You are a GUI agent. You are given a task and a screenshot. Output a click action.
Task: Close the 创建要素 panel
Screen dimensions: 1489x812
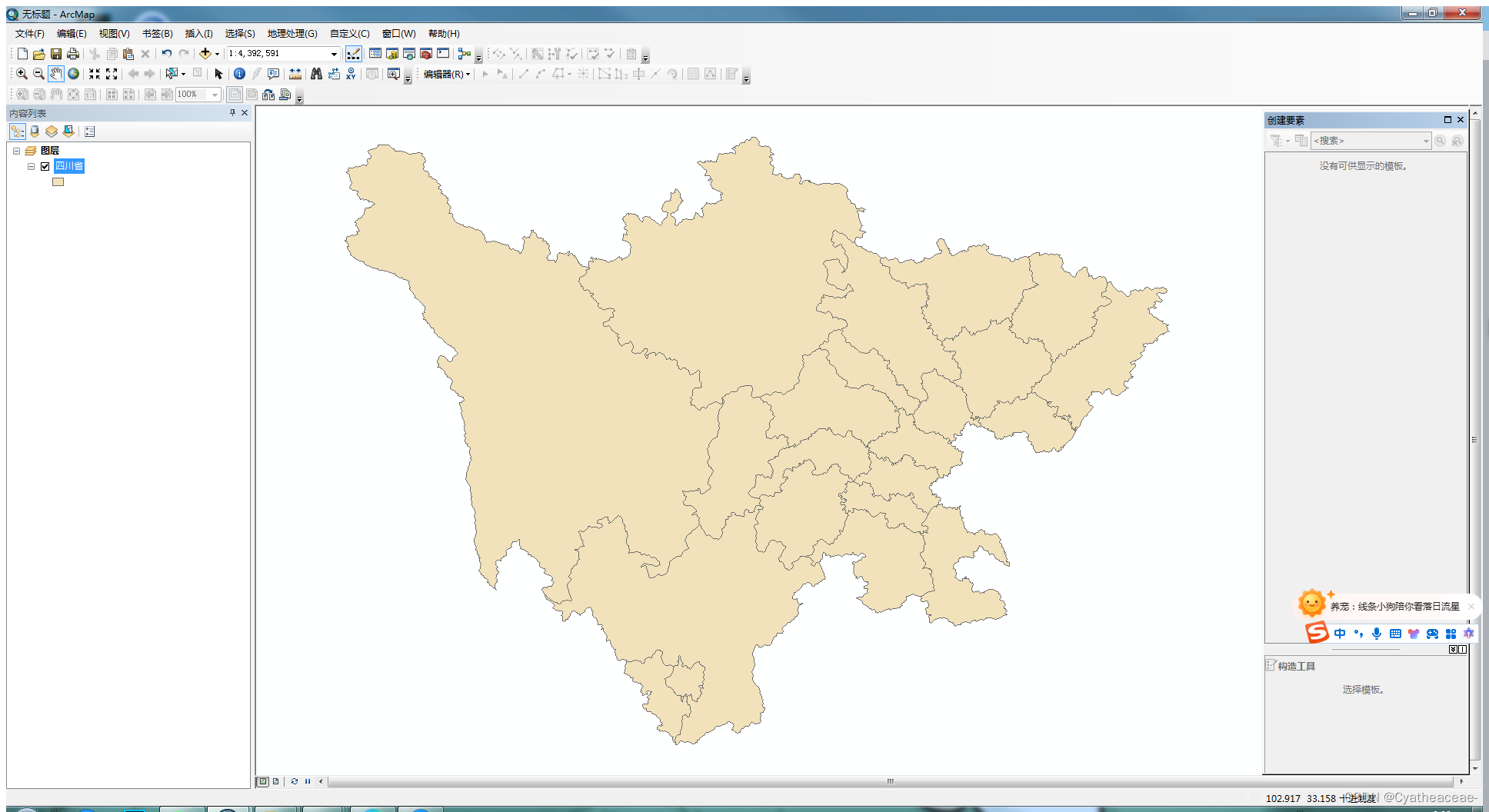(x=1461, y=120)
